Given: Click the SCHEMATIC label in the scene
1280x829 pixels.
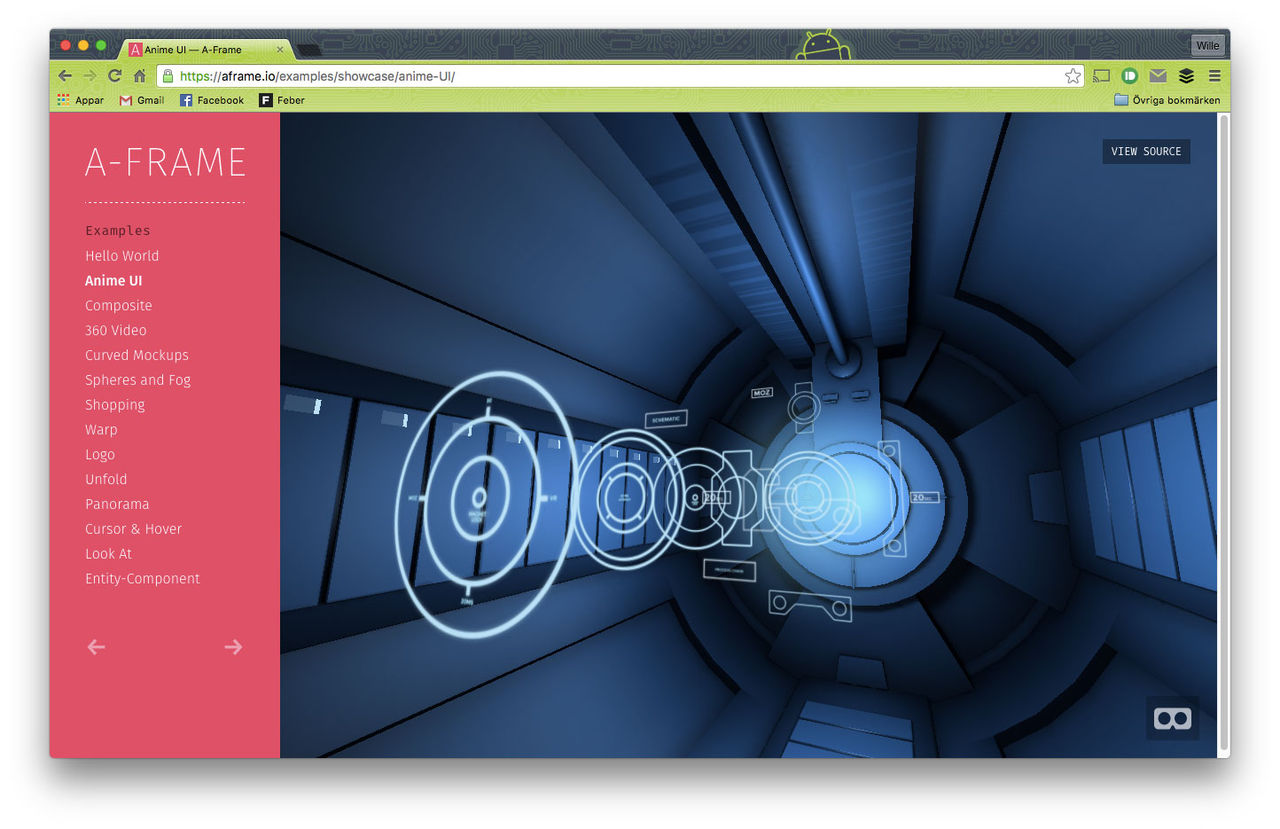Looking at the screenshot, I should point(666,420).
